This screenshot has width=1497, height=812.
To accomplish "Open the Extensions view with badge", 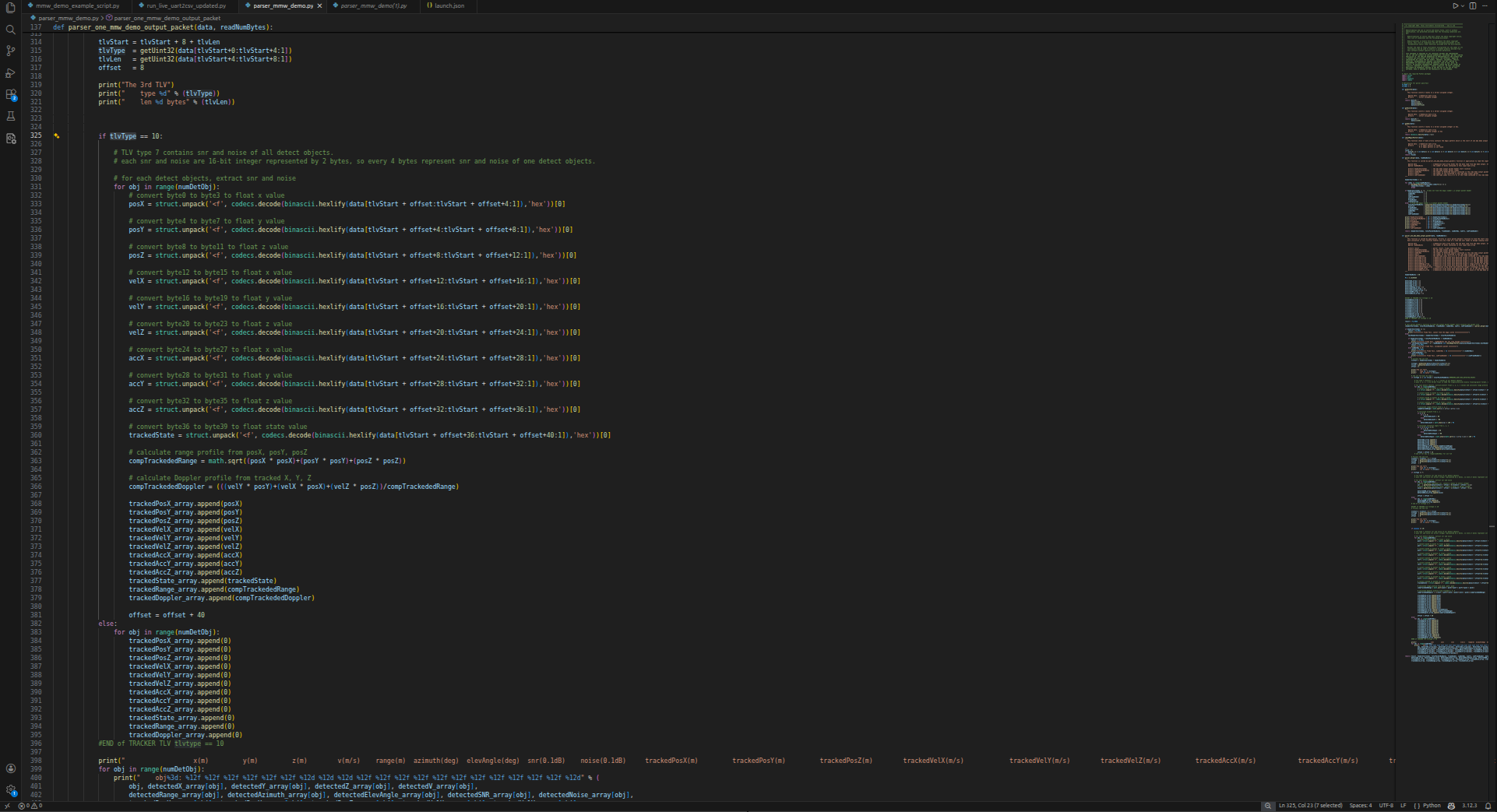I will pos(10,94).
